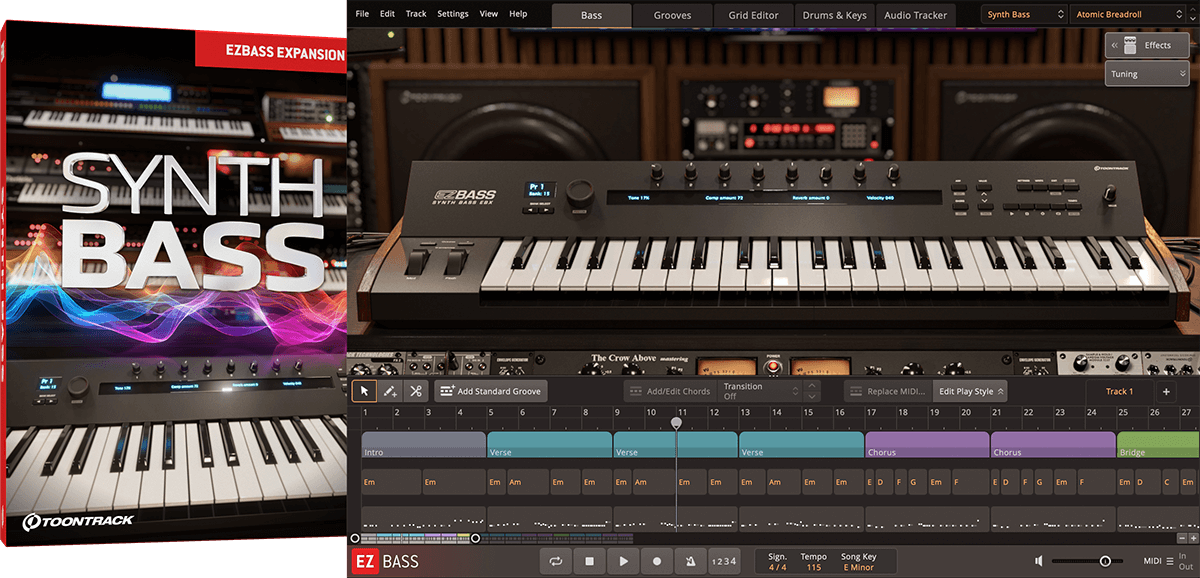The height and width of the screenshot is (578, 1200).
Task: Toggle loop playback on
Action: click(556, 562)
